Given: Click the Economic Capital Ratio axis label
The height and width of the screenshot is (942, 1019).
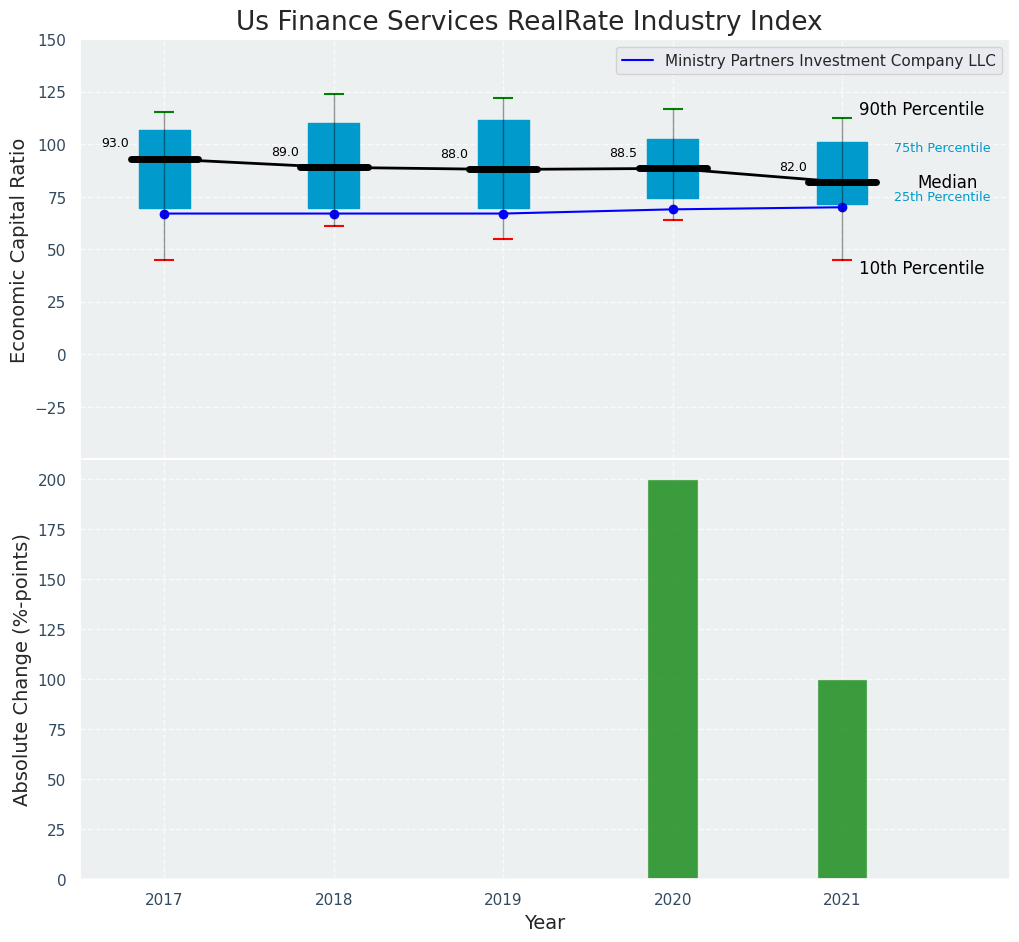Looking at the screenshot, I should [x=19, y=249].
